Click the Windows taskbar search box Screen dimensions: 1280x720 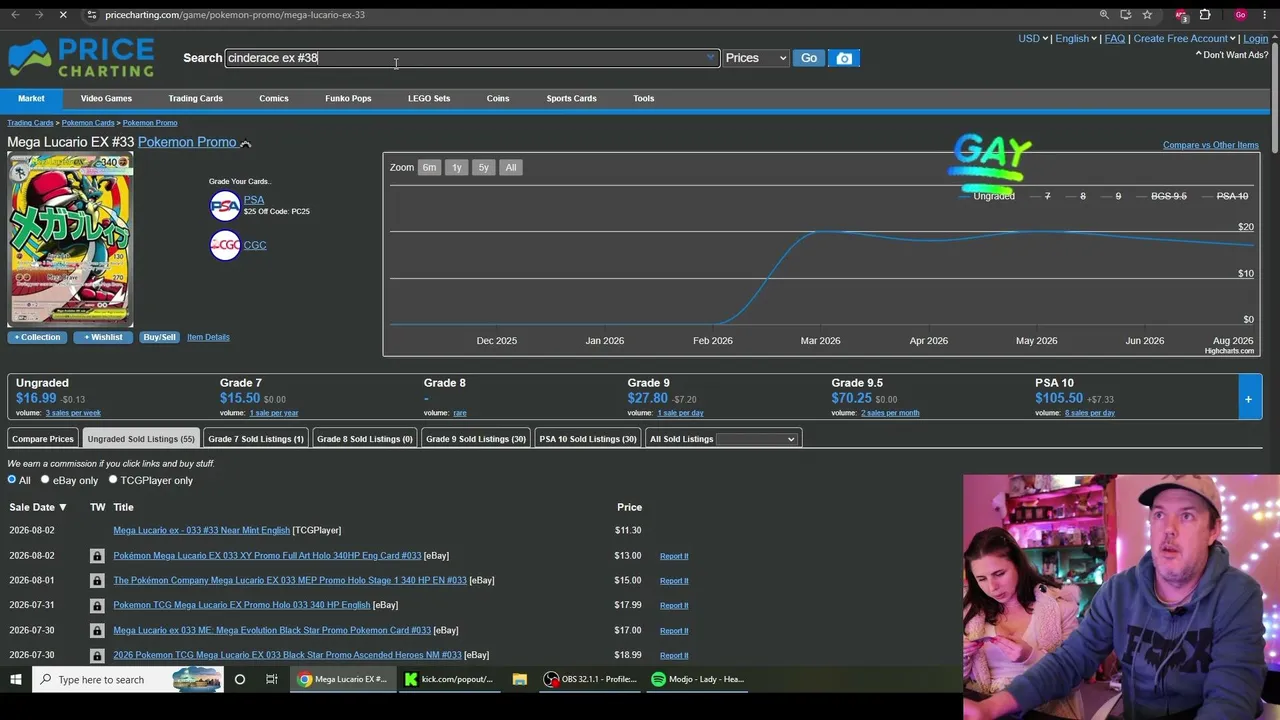pos(130,679)
